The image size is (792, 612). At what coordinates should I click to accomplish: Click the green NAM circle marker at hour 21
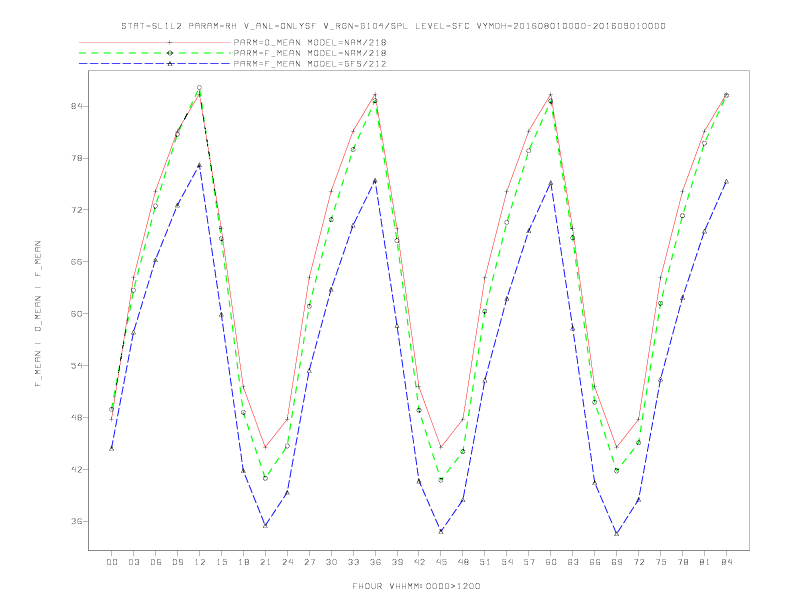point(265,478)
